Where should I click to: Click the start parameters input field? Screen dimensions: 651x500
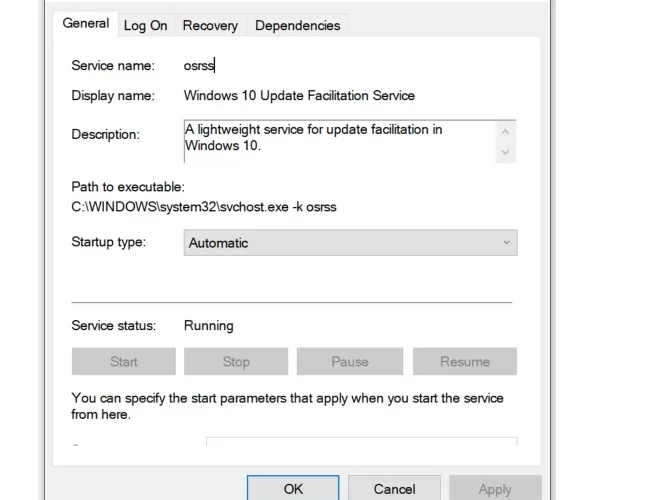pyautogui.click(x=362, y=441)
